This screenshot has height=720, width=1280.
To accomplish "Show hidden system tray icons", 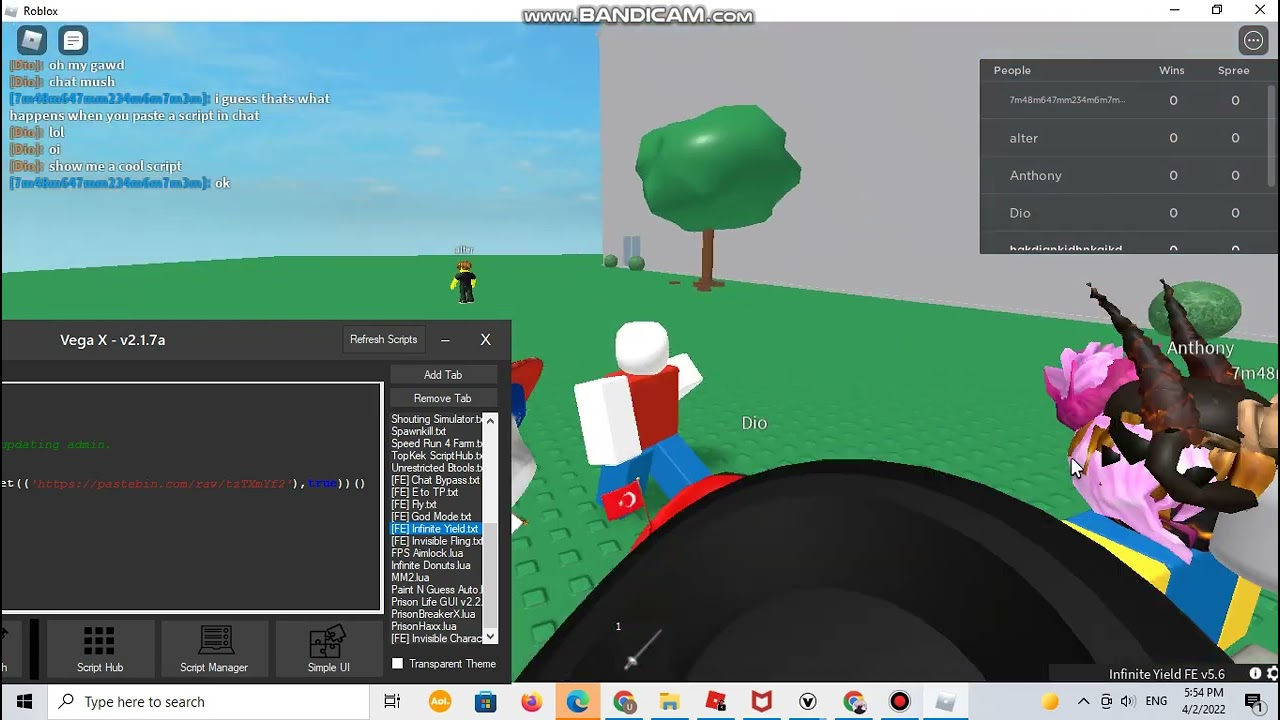I will (x=1083, y=702).
